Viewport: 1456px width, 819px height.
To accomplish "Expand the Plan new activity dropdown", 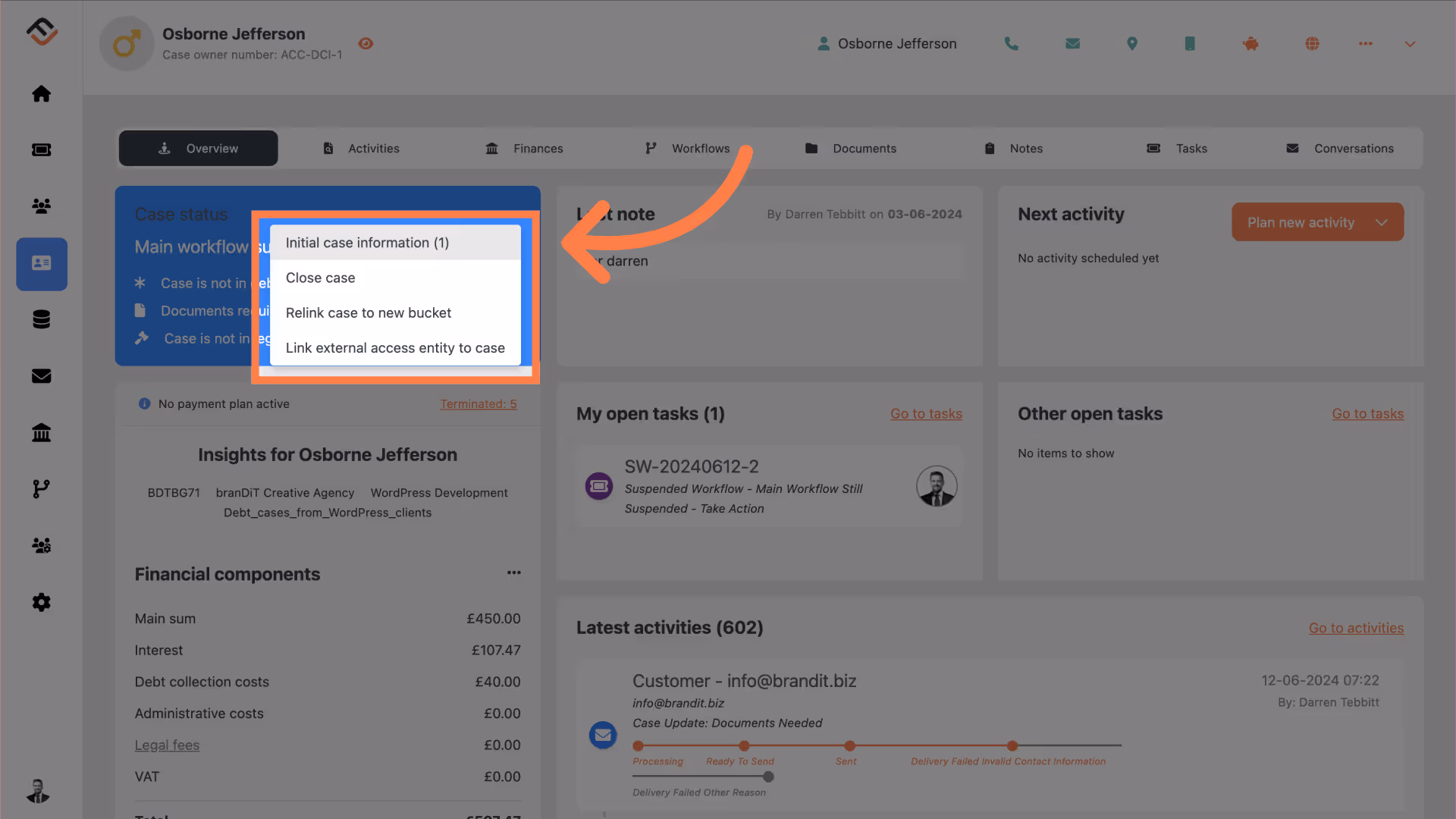I will pos(1381,222).
